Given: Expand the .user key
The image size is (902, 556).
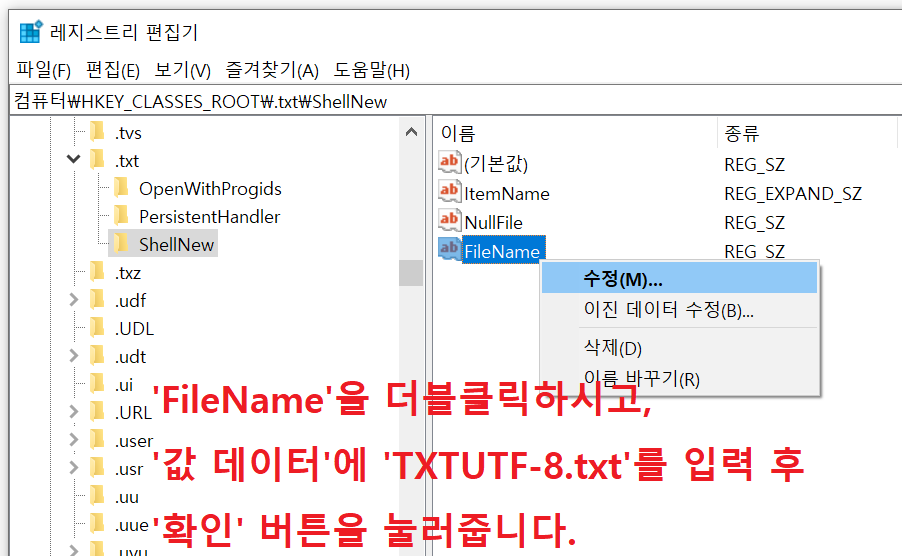Looking at the screenshot, I should pyautogui.click(x=74, y=440).
